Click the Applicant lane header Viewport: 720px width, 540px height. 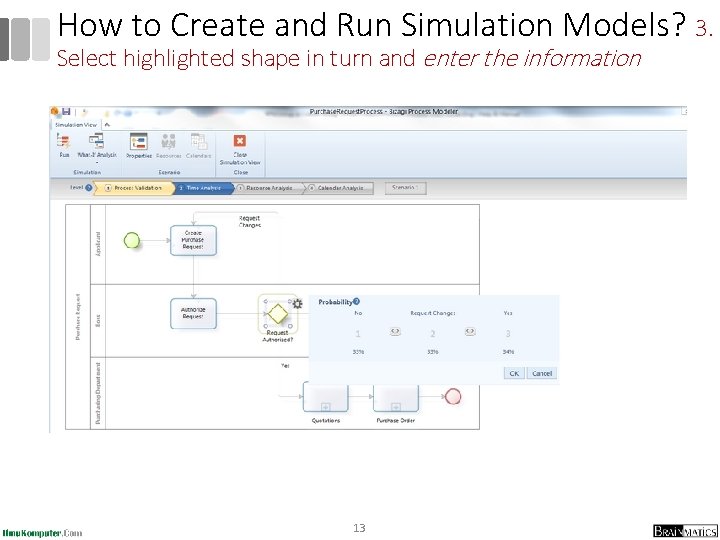click(98, 244)
